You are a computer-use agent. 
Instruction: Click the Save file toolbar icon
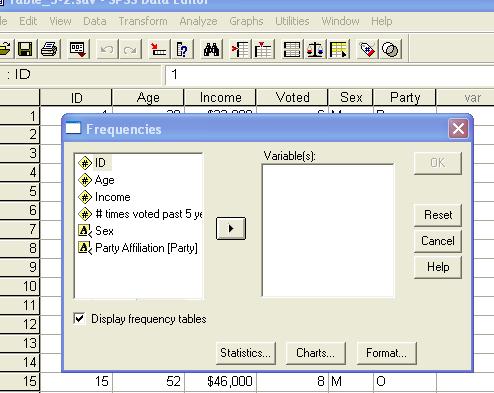pyautogui.click(x=25, y=49)
